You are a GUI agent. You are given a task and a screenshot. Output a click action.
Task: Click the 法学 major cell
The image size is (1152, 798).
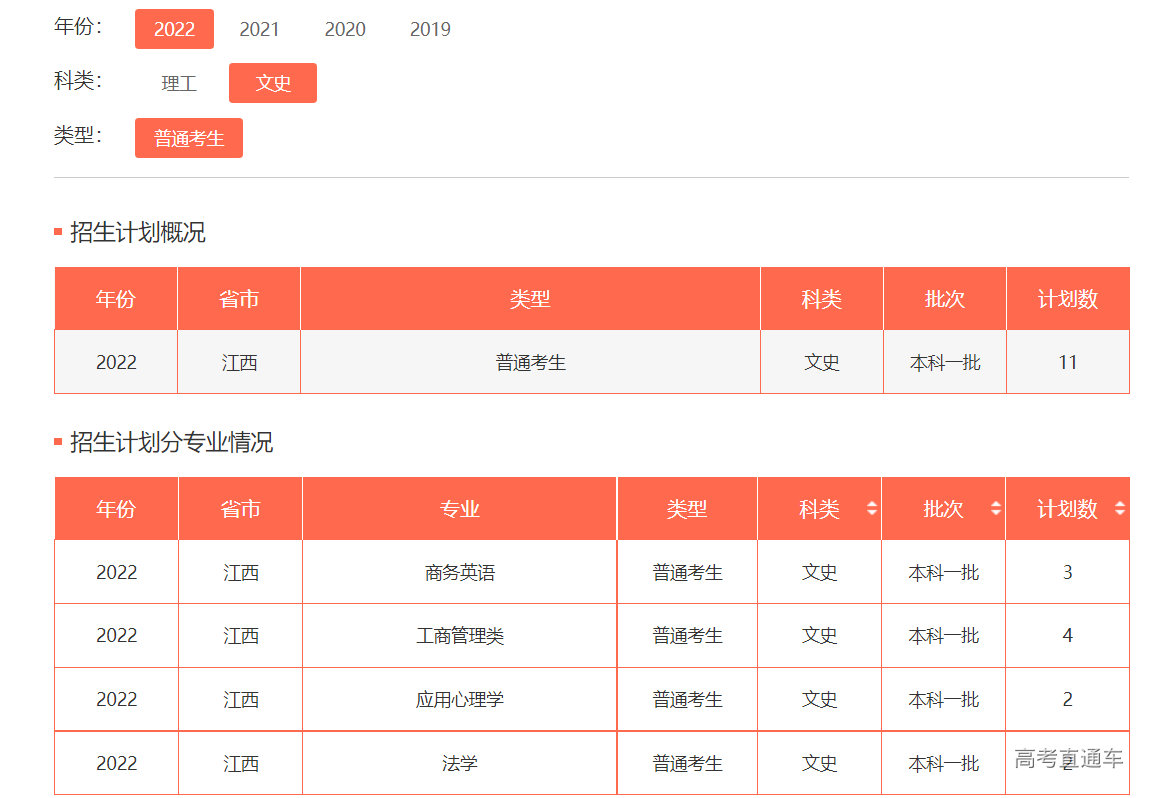[x=460, y=764]
